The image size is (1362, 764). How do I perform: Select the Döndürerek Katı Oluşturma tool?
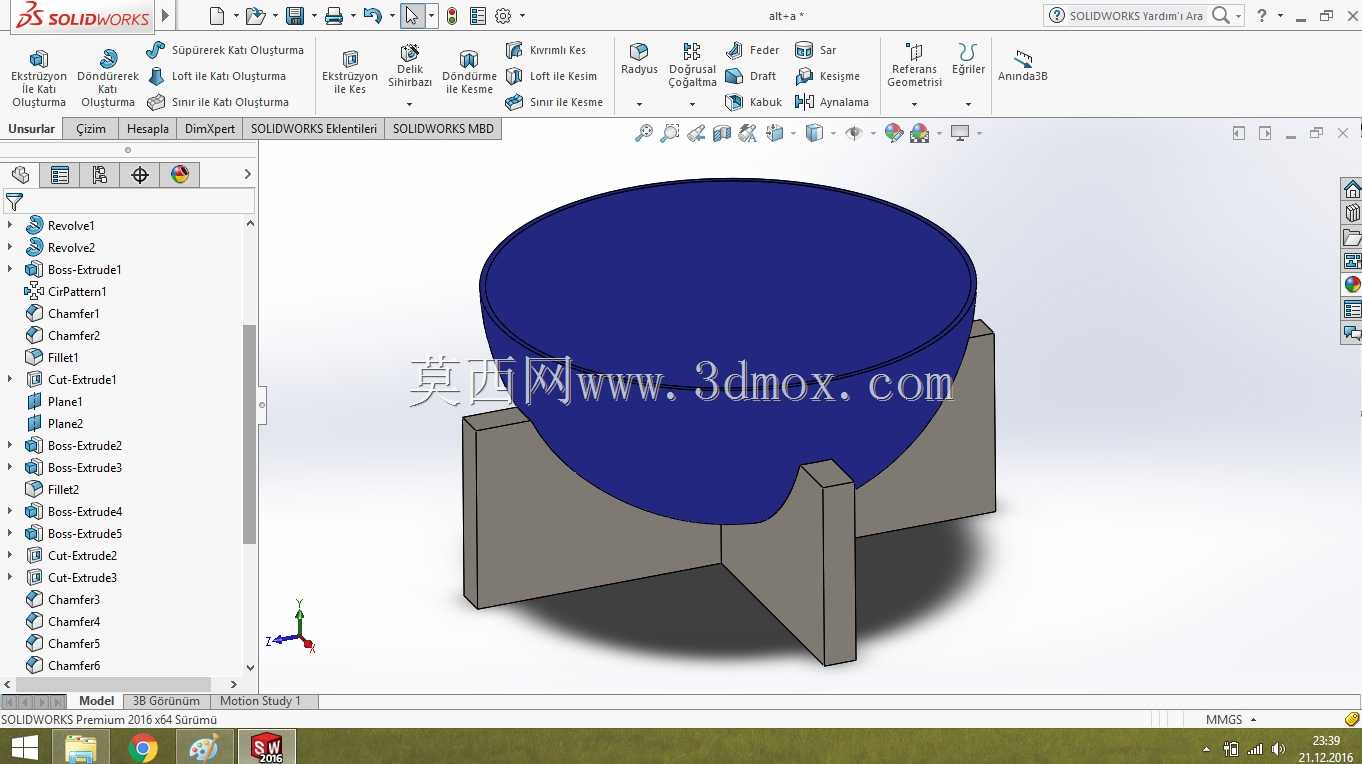108,78
